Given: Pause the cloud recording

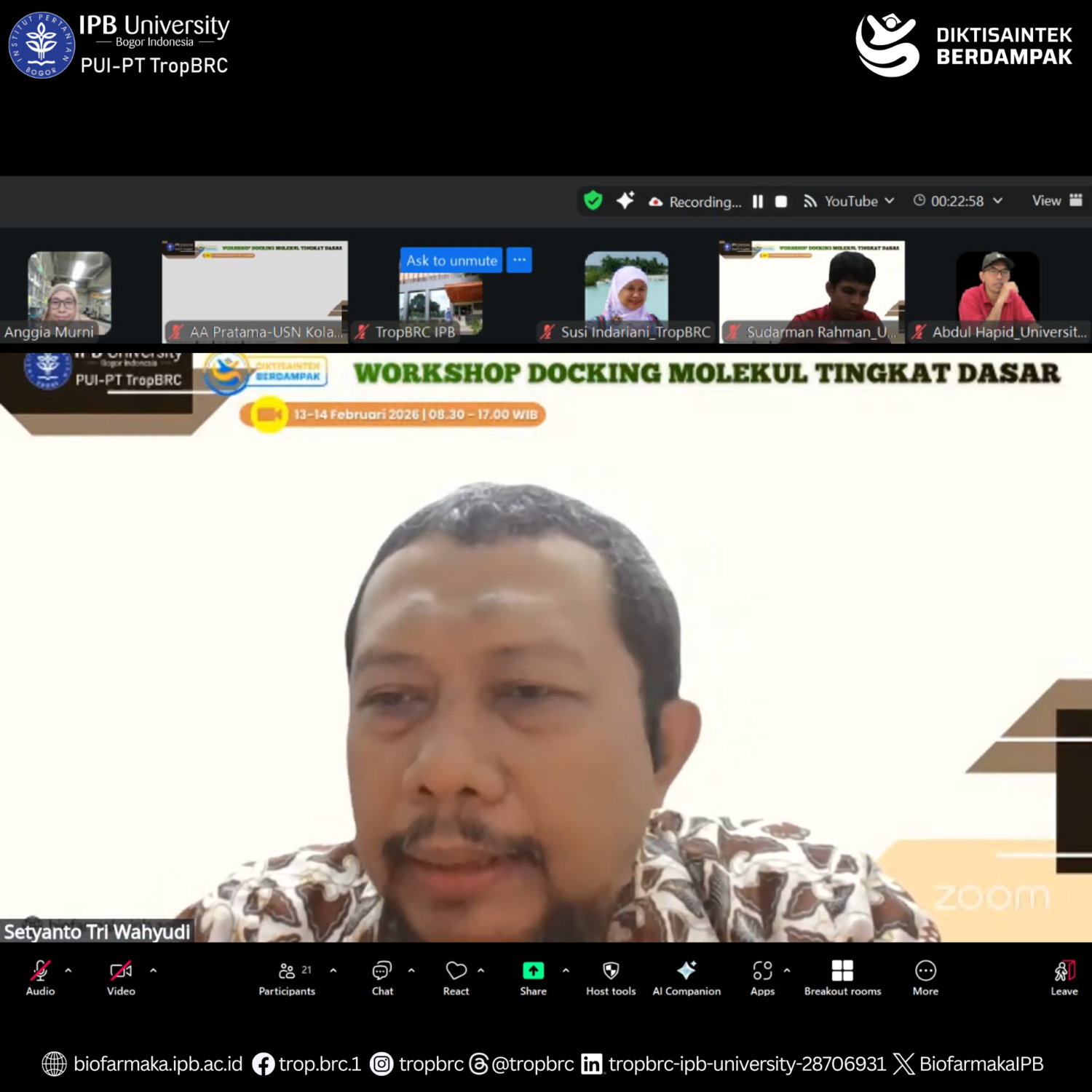Looking at the screenshot, I should point(757,202).
